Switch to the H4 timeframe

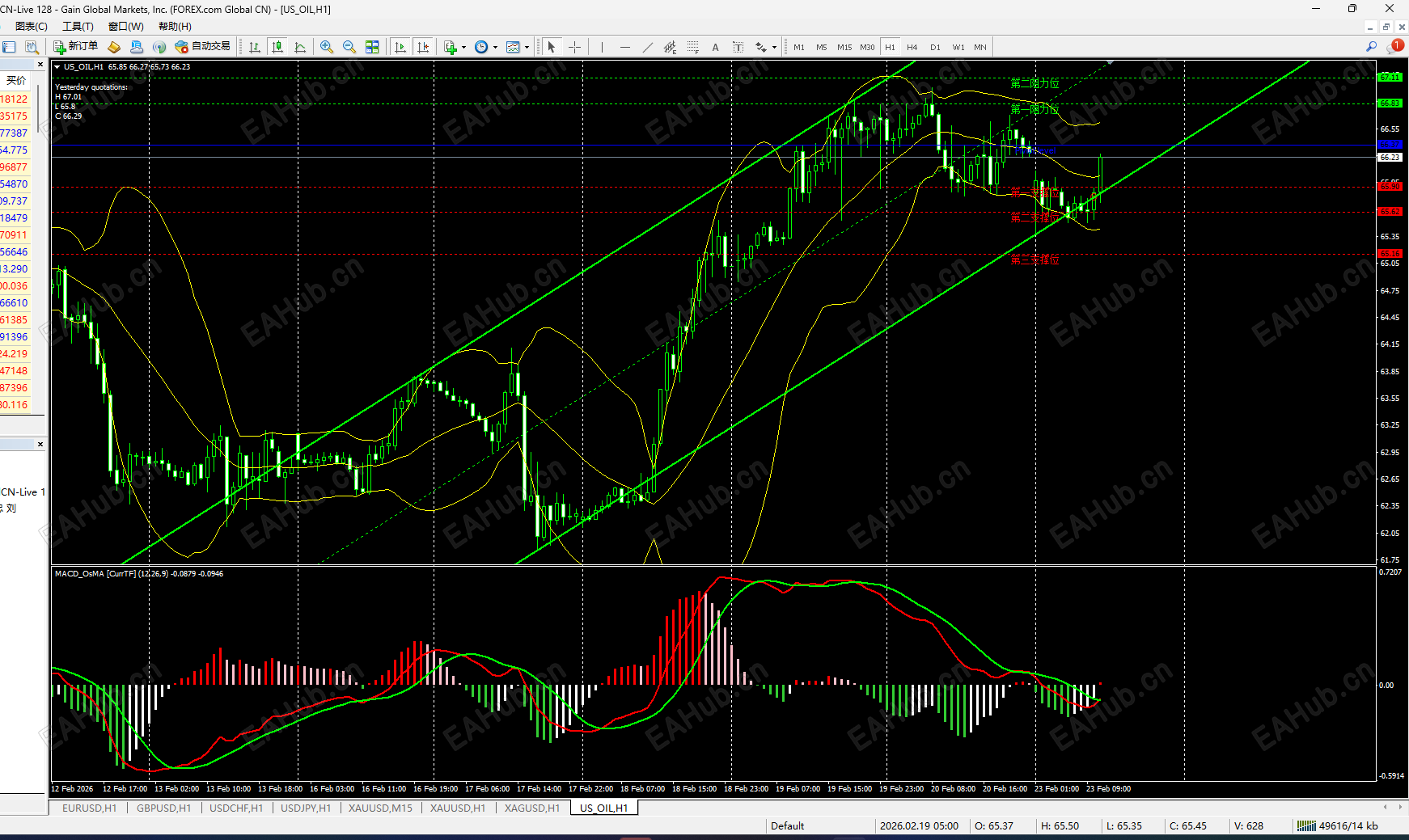pyautogui.click(x=912, y=47)
